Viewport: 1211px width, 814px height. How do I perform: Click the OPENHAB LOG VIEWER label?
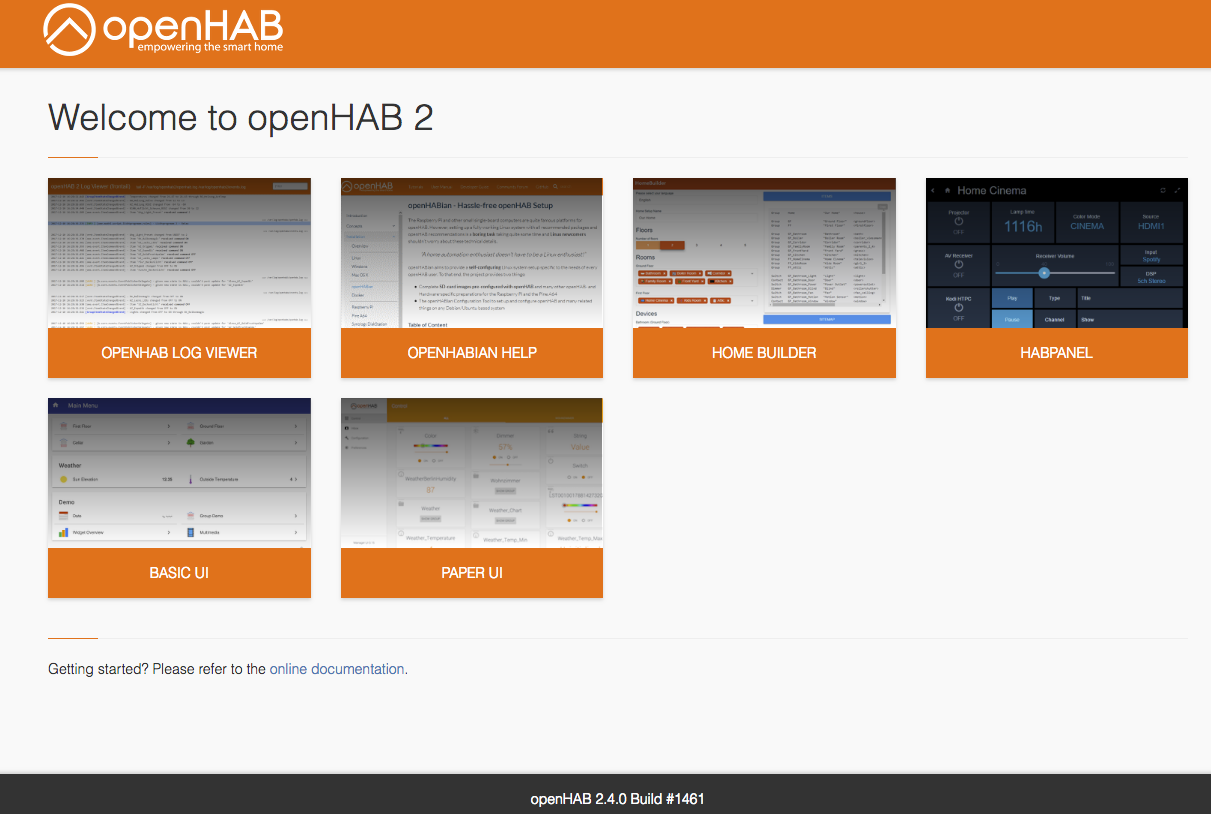tap(179, 353)
